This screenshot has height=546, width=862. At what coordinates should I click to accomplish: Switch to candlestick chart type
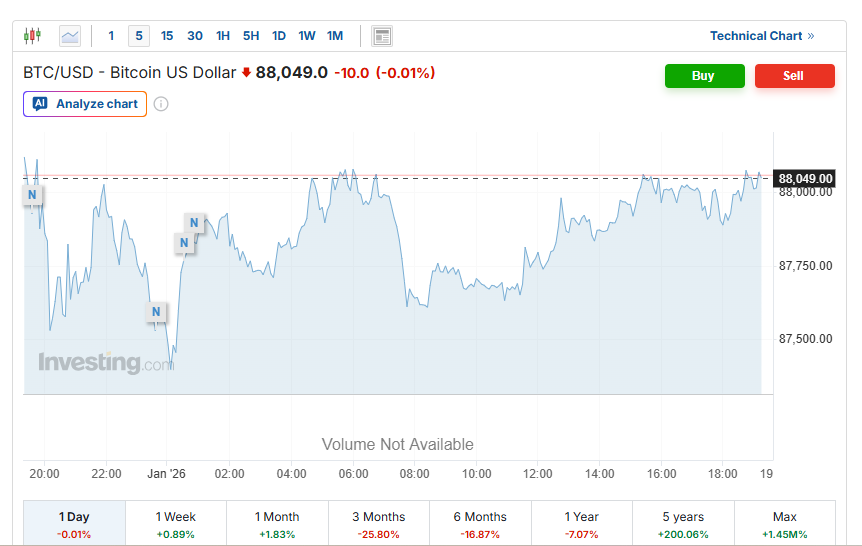pyautogui.click(x=33, y=36)
